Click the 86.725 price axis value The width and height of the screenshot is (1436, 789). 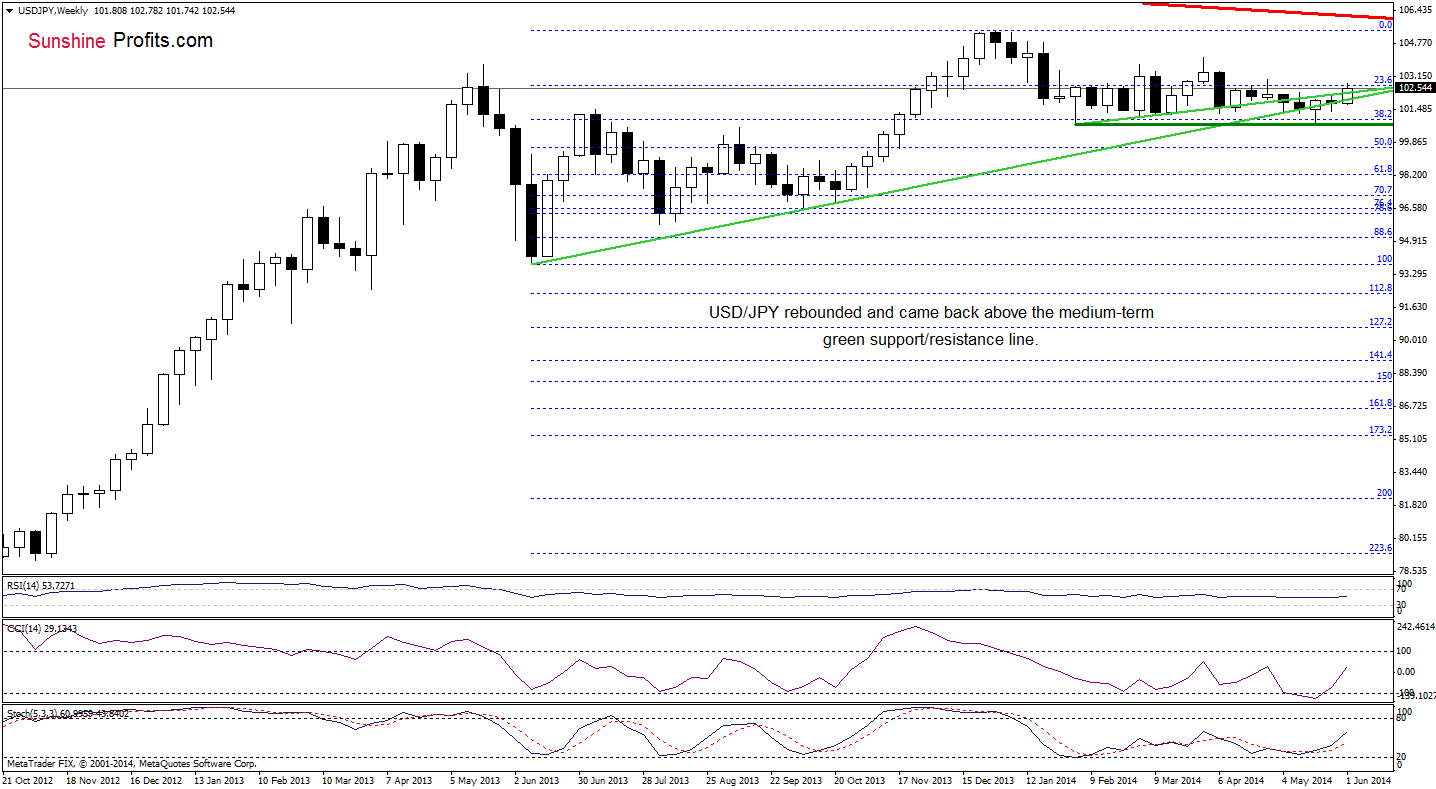tap(1415, 406)
